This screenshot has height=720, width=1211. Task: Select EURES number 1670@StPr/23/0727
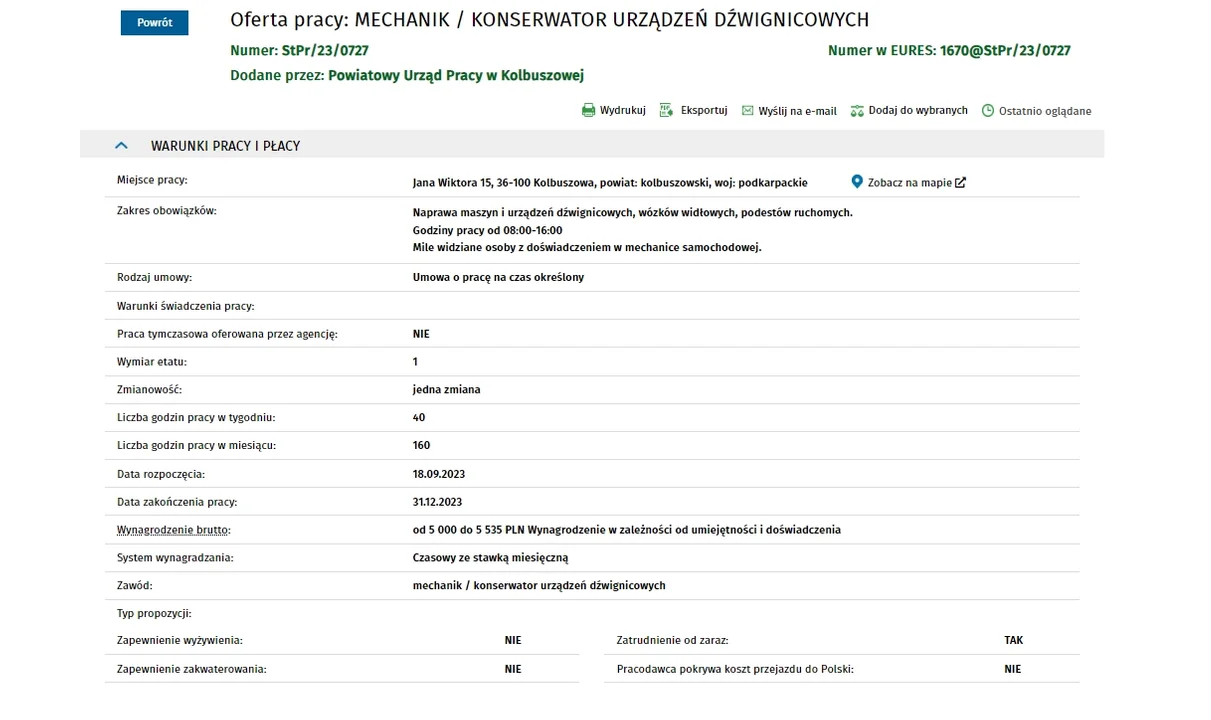click(x=1005, y=50)
